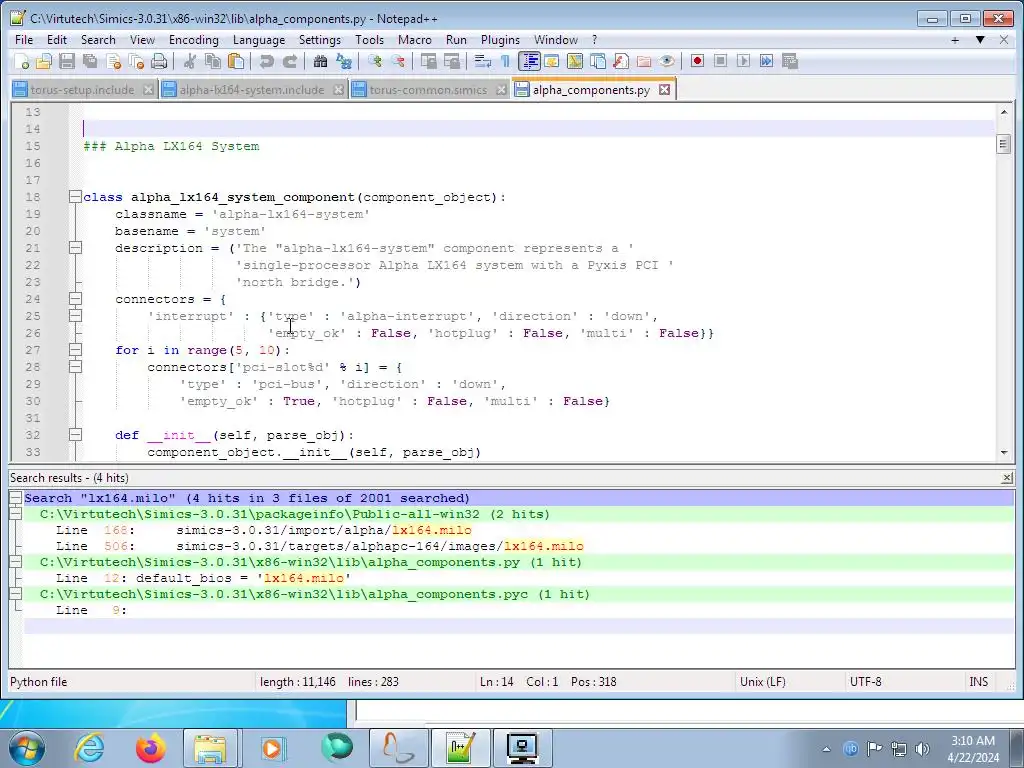
Task: Open Firefox from the taskbar
Action: tap(151, 748)
